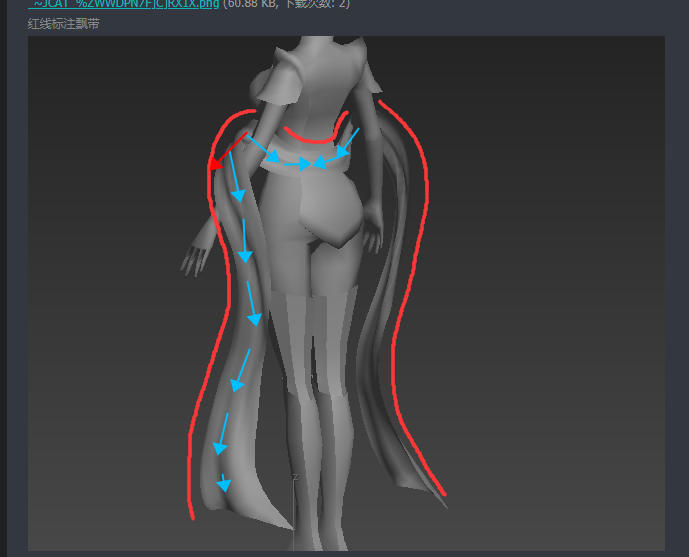The image size is (689, 557).
Task: Open the 3D character model image
Action: [346, 293]
